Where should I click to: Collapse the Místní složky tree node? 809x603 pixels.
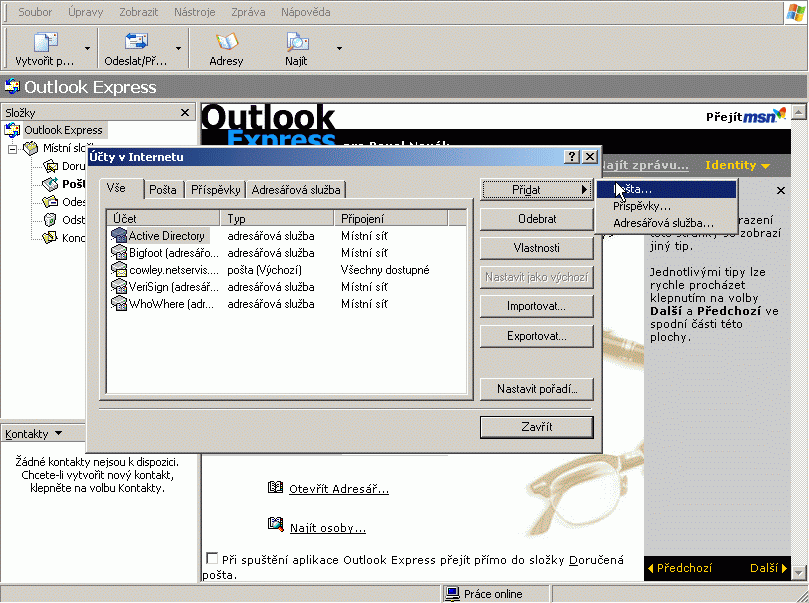[x=12, y=150]
